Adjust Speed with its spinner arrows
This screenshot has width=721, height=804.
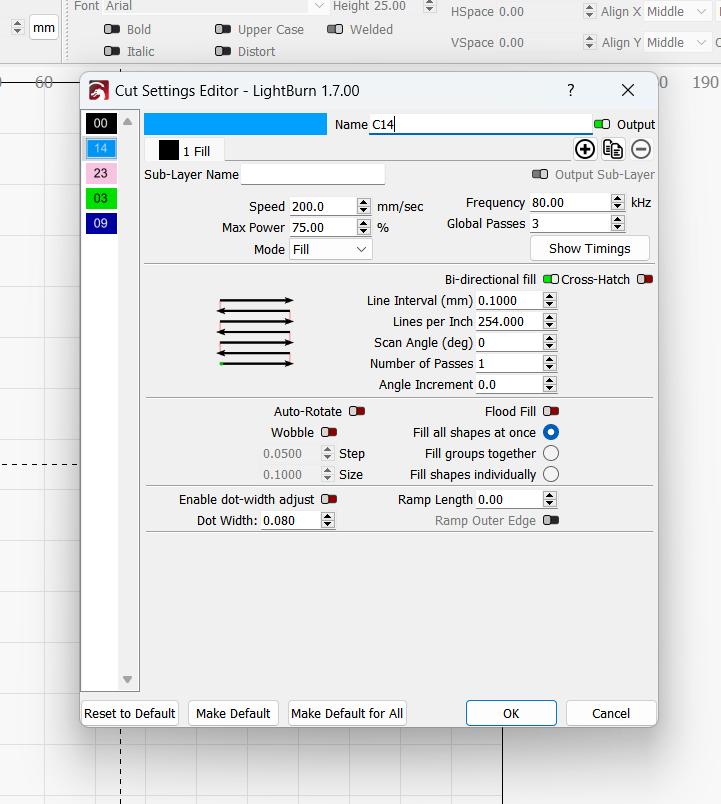[x=364, y=207]
